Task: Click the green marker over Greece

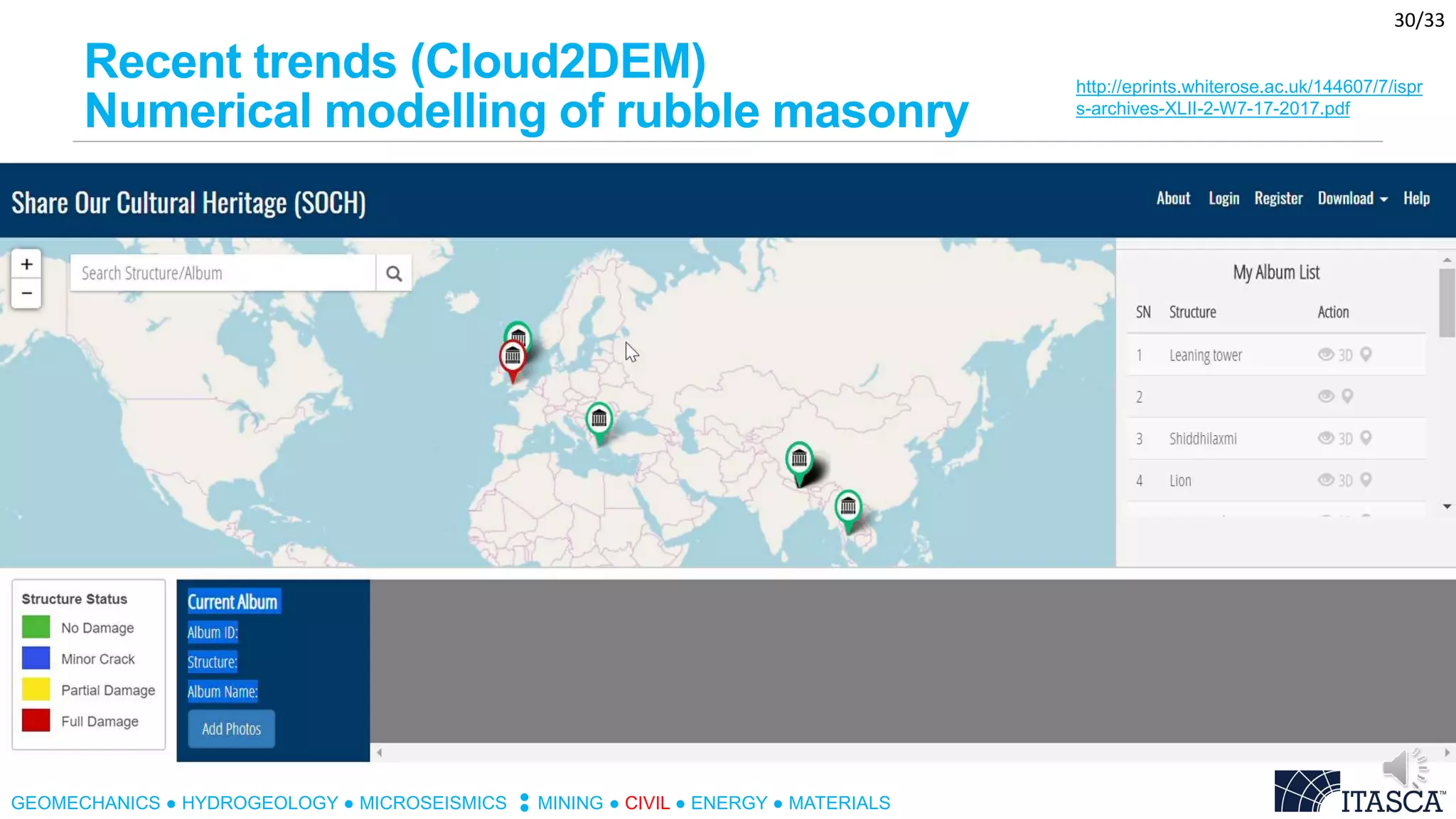Action: pyautogui.click(x=599, y=419)
